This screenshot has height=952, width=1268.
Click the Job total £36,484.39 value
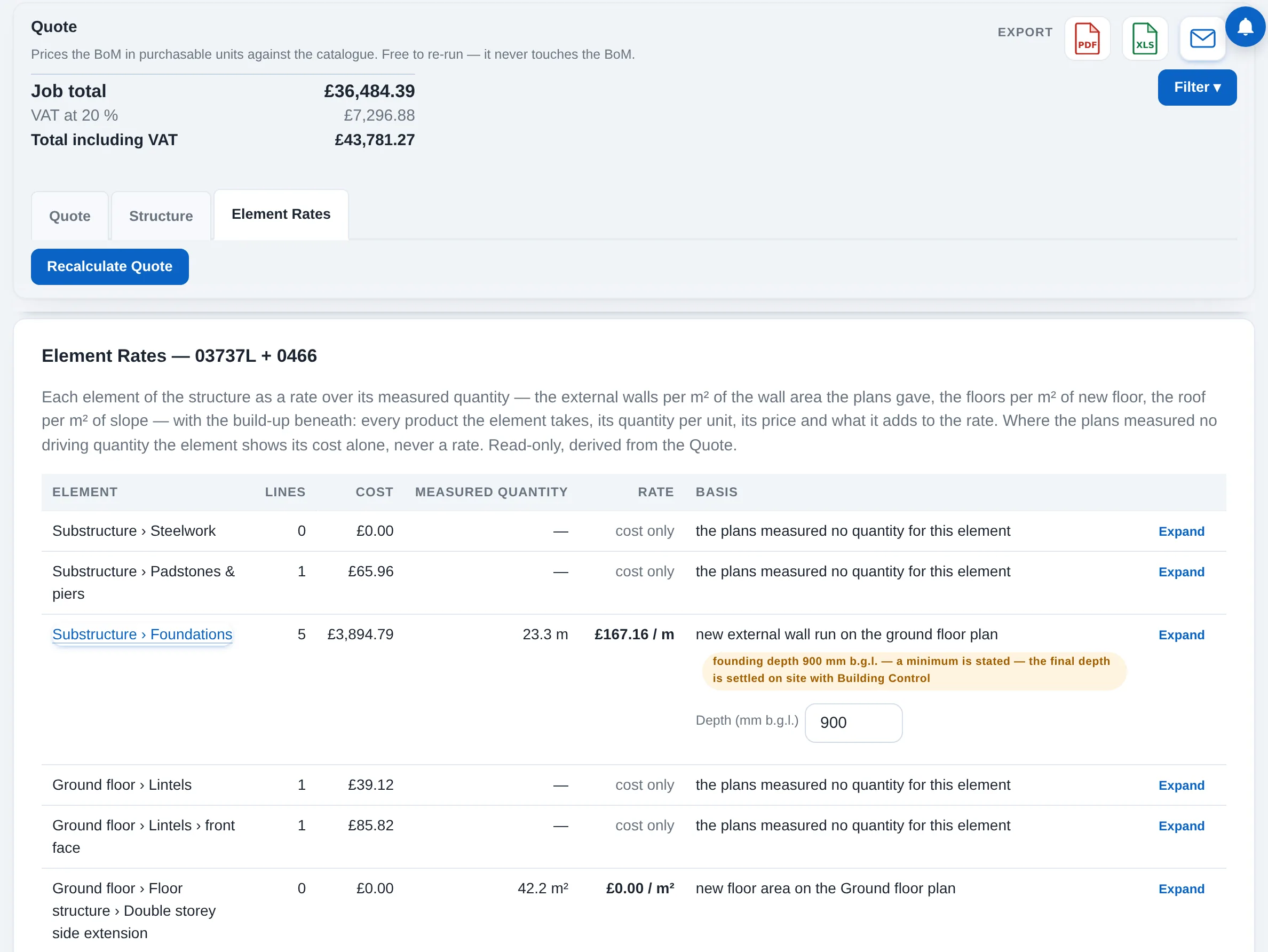tap(369, 91)
